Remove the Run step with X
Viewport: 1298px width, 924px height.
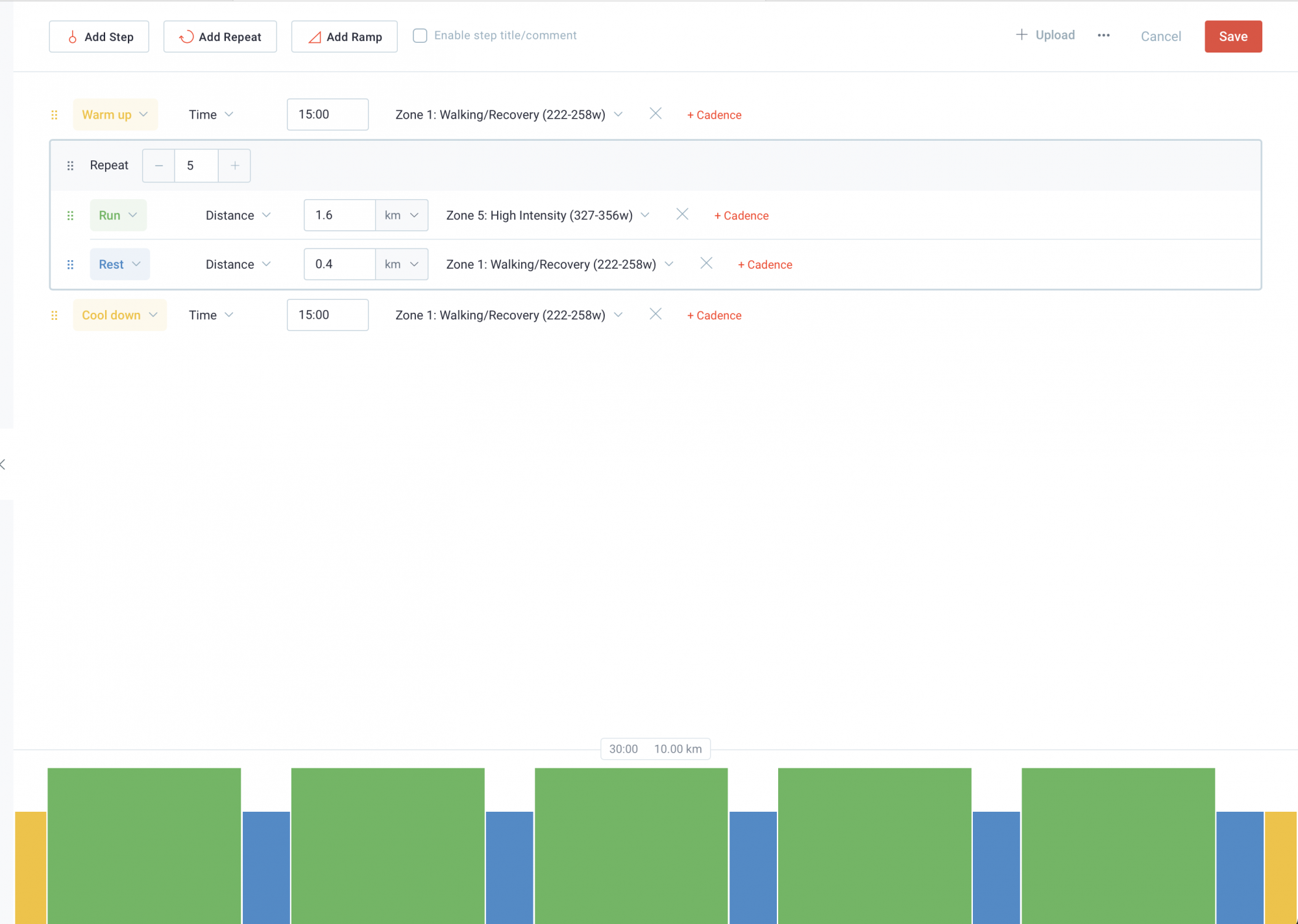(x=682, y=215)
